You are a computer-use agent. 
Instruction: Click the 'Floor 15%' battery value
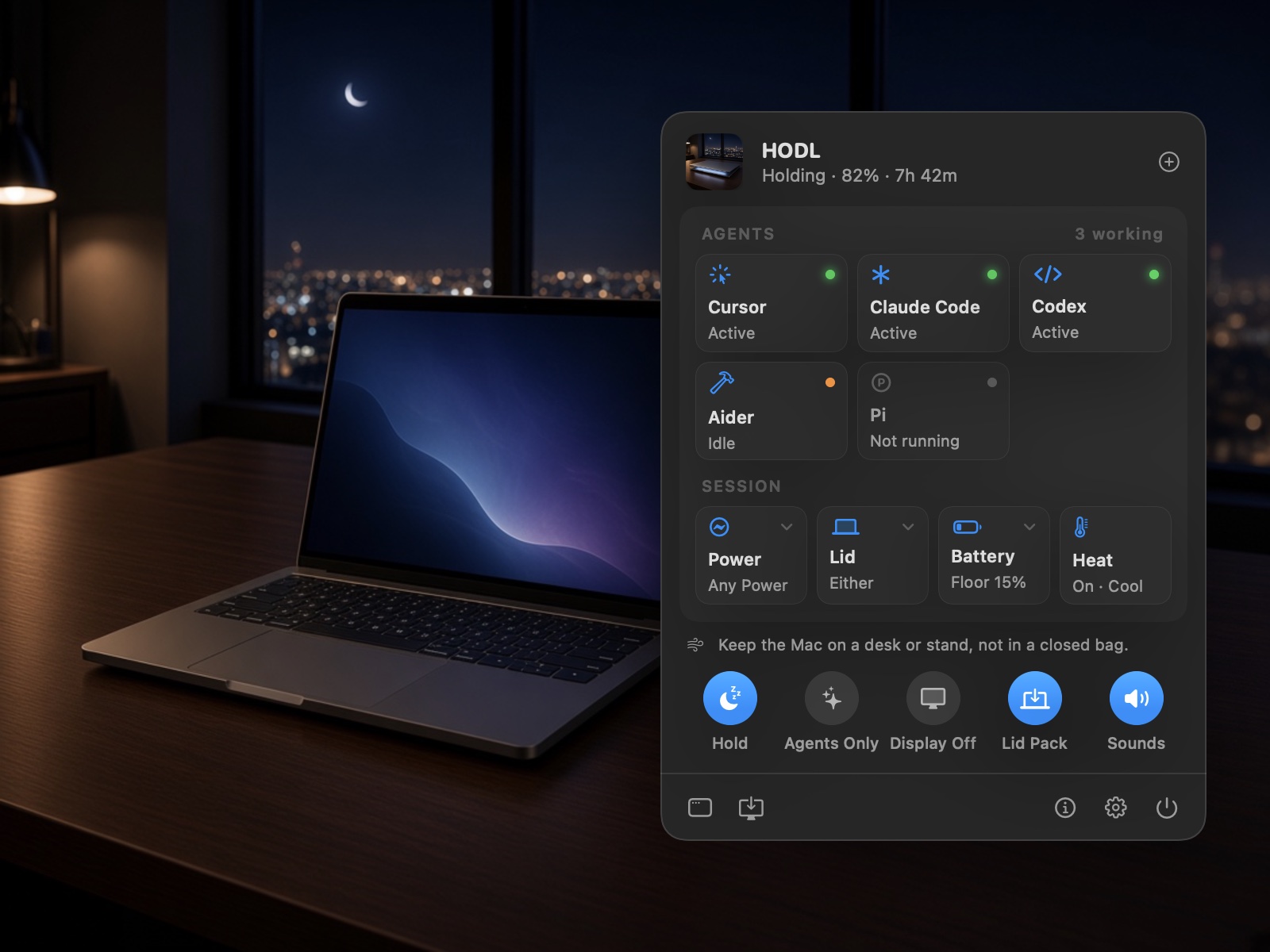(988, 582)
